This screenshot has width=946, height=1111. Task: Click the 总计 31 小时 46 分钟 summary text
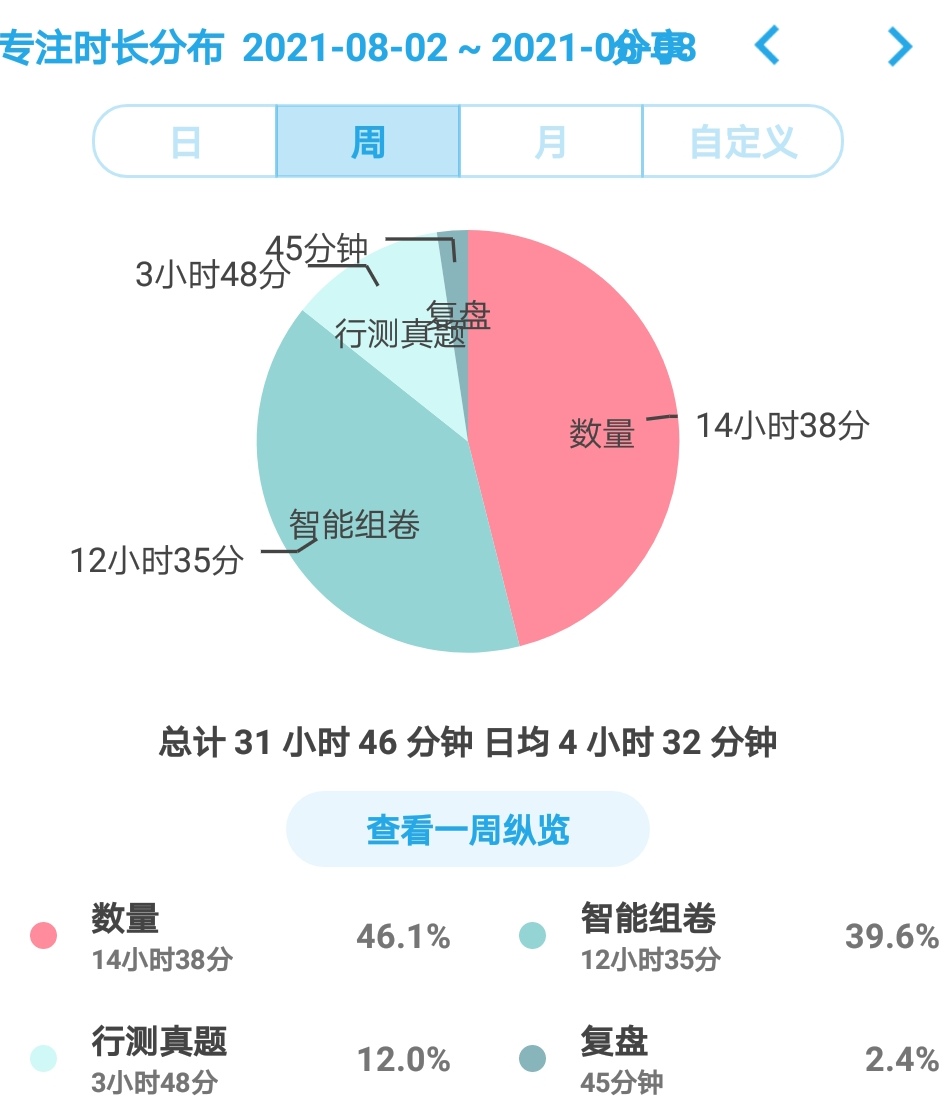(315, 743)
